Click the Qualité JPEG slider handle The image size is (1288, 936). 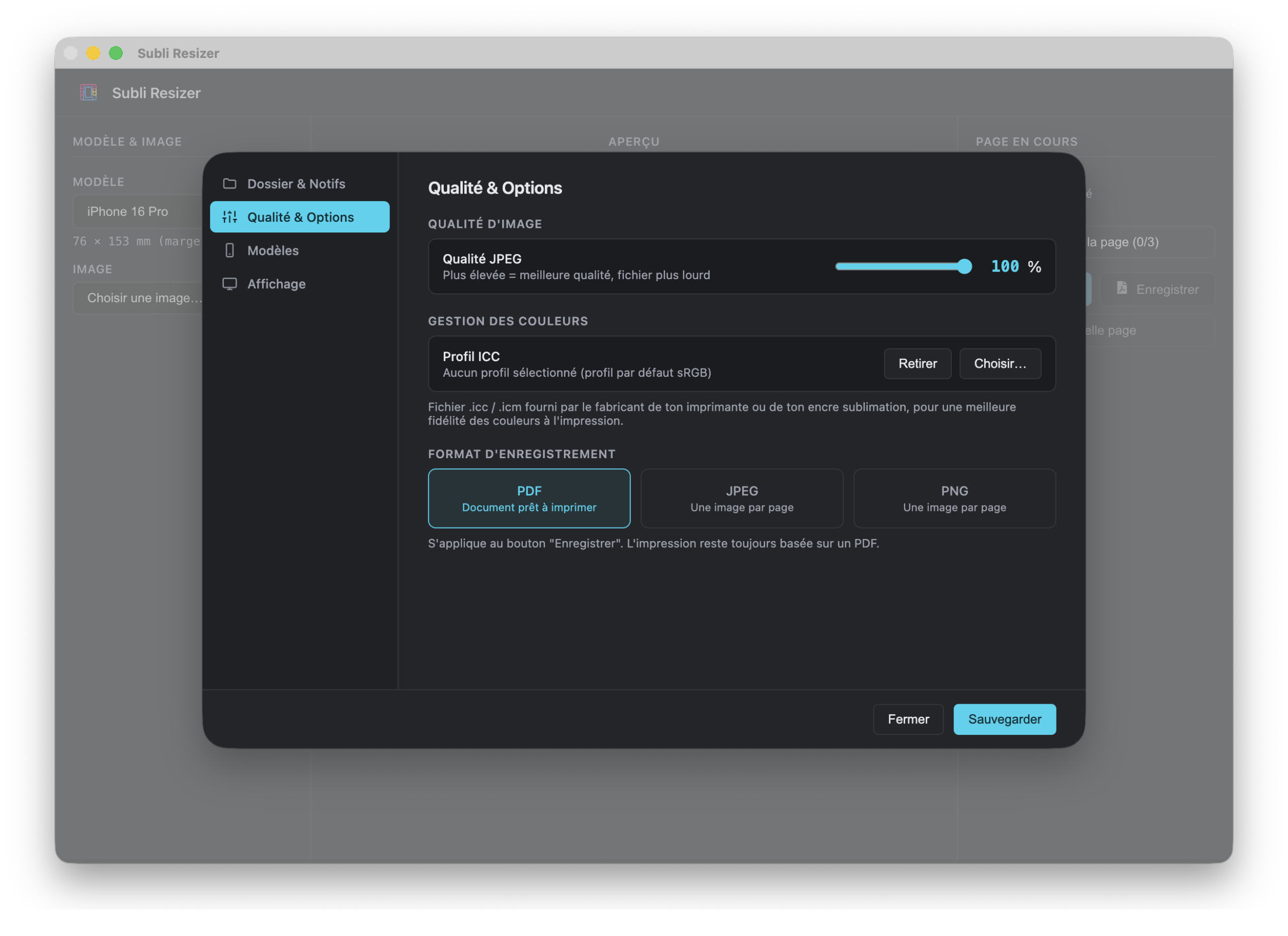coord(964,266)
